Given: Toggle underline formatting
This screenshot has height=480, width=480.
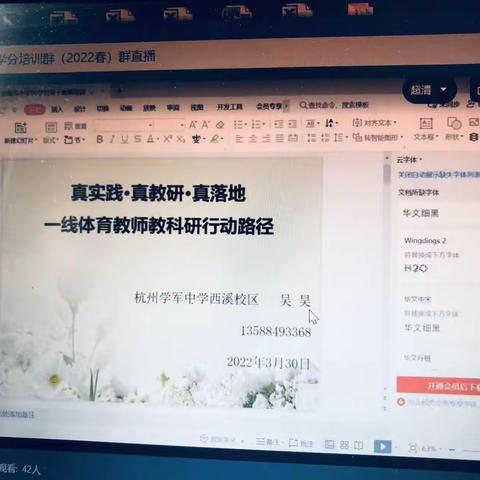Looking at the screenshot, I should (124, 139).
